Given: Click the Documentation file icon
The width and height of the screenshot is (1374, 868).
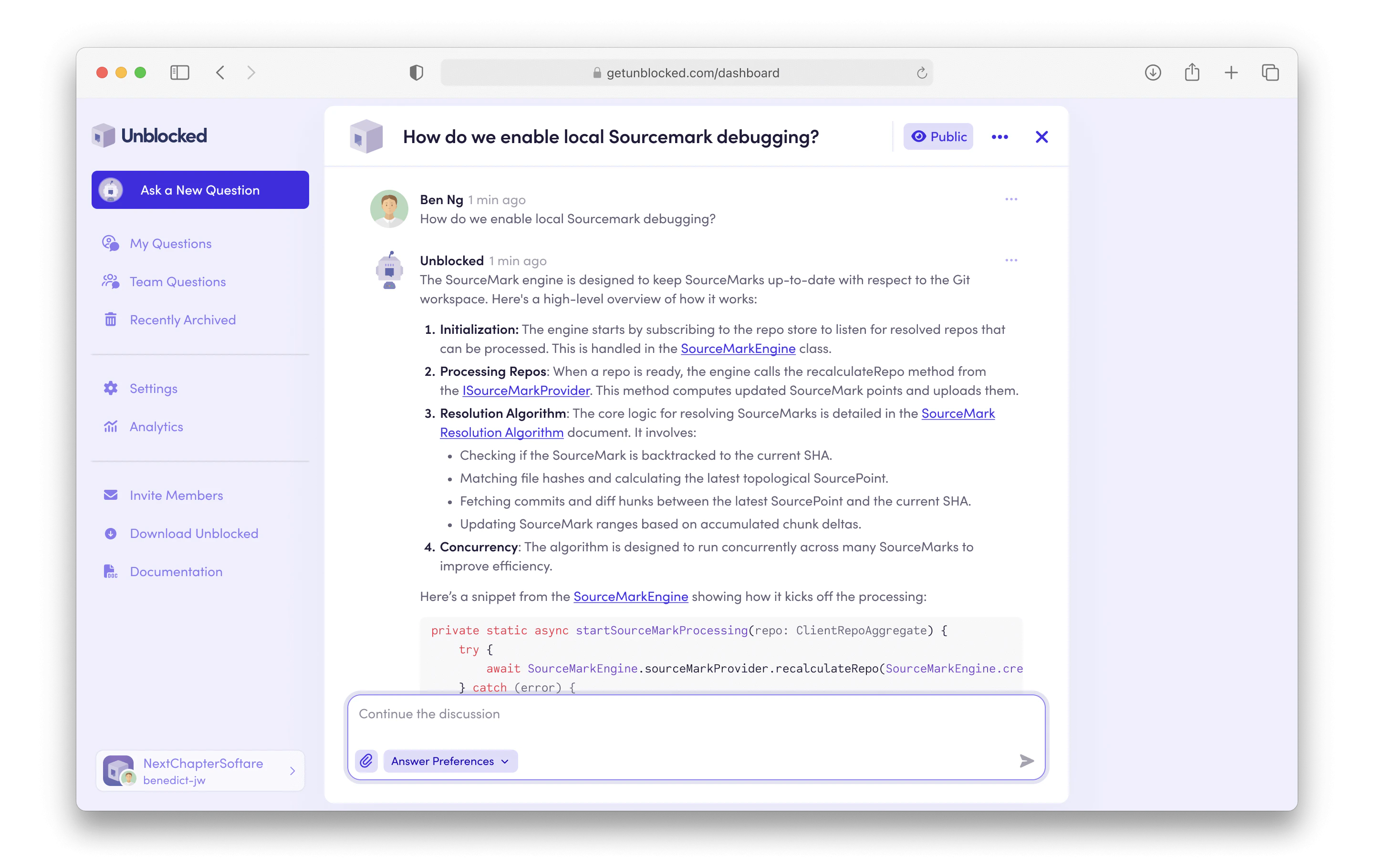Looking at the screenshot, I should coord(111,571).
